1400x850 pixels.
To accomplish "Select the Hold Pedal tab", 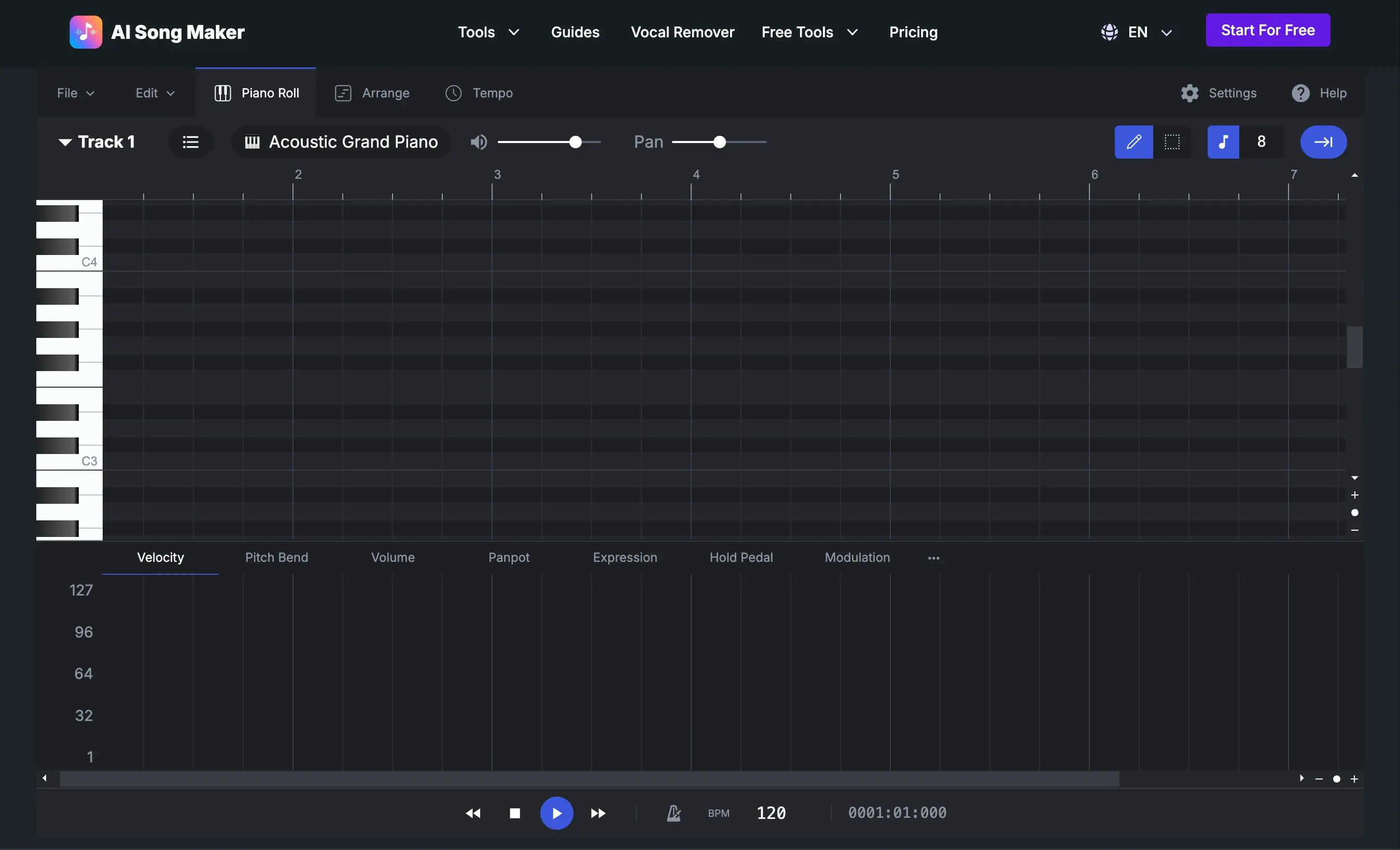I will 741,558.
